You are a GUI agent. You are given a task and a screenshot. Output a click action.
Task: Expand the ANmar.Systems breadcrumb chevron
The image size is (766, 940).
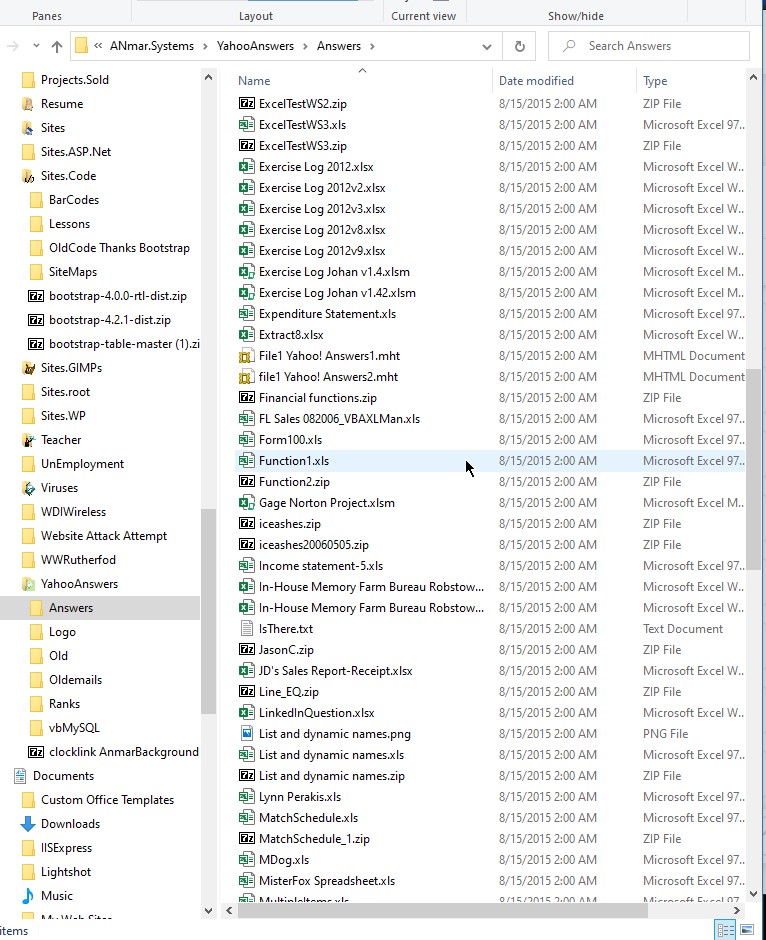206,46
